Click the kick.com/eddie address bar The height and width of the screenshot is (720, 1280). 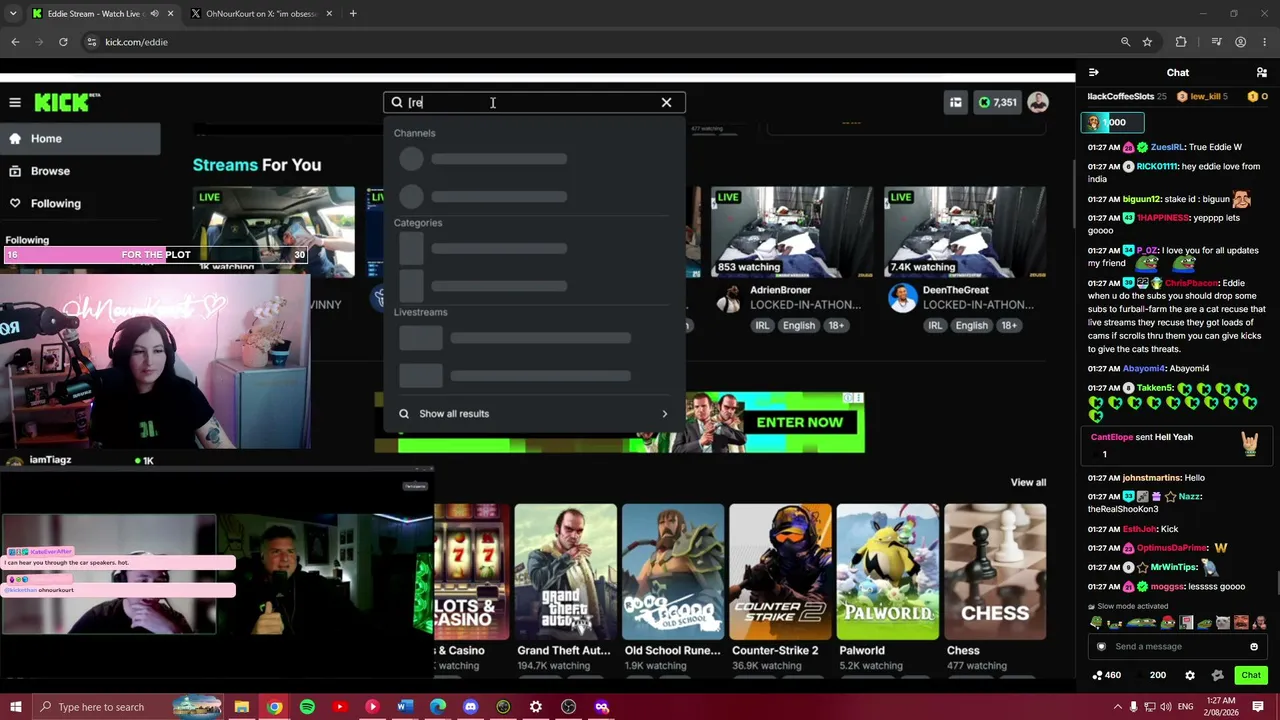pyautogui.click(x=600, y=42)
